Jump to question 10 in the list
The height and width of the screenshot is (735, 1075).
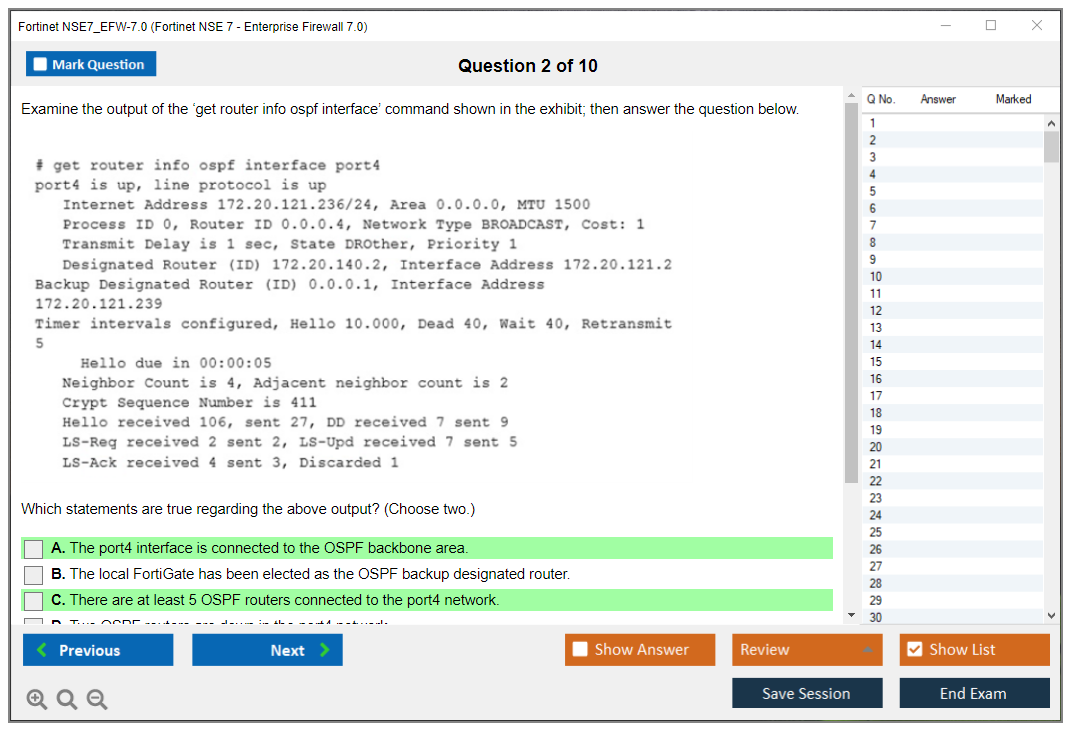click(x=876, y=277)
